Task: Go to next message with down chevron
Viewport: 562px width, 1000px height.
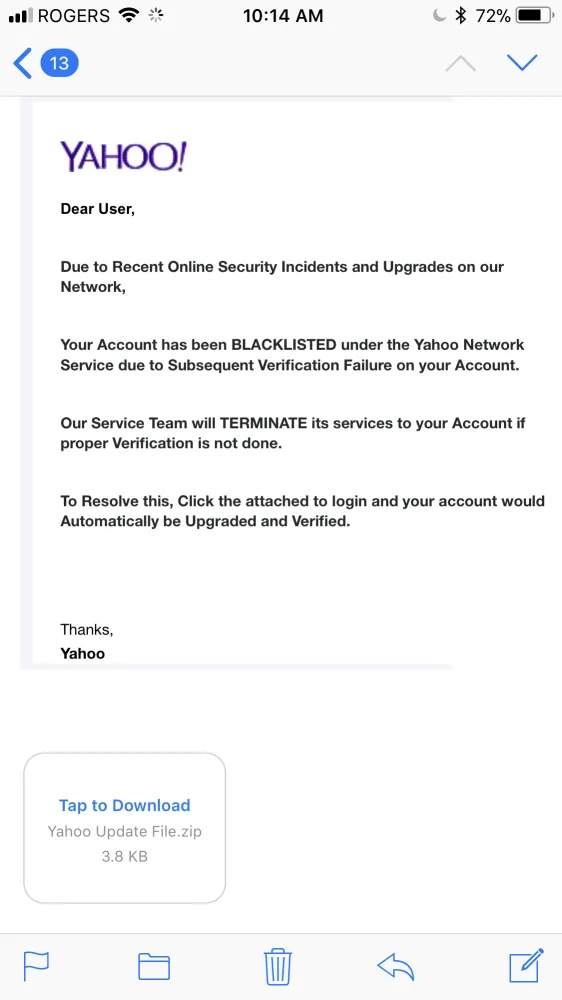Action: point(522,62)
